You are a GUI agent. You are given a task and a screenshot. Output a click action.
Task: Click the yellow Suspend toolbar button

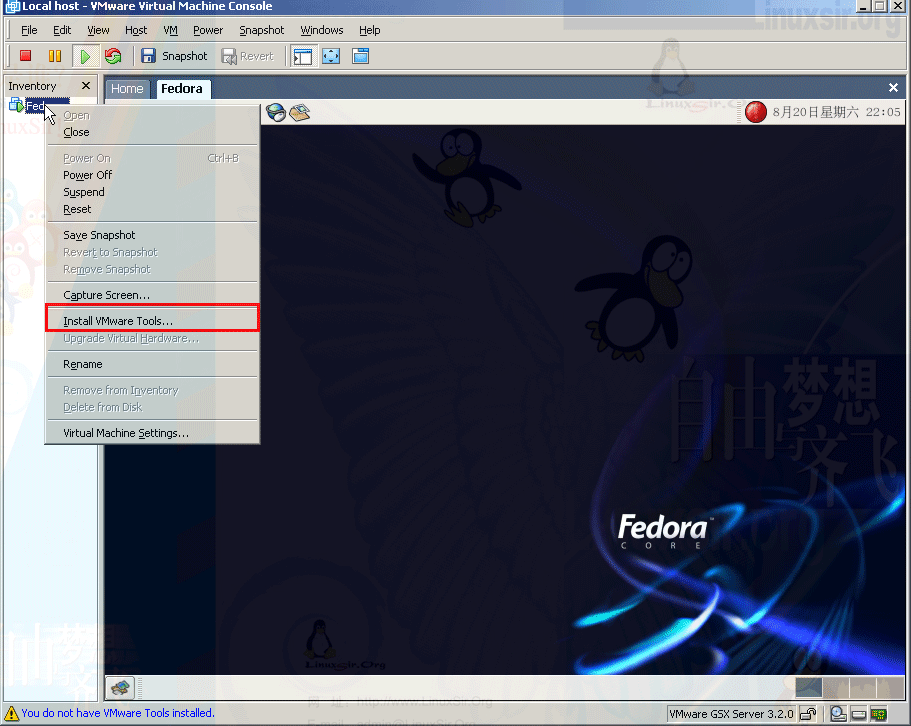pos(55,56)
